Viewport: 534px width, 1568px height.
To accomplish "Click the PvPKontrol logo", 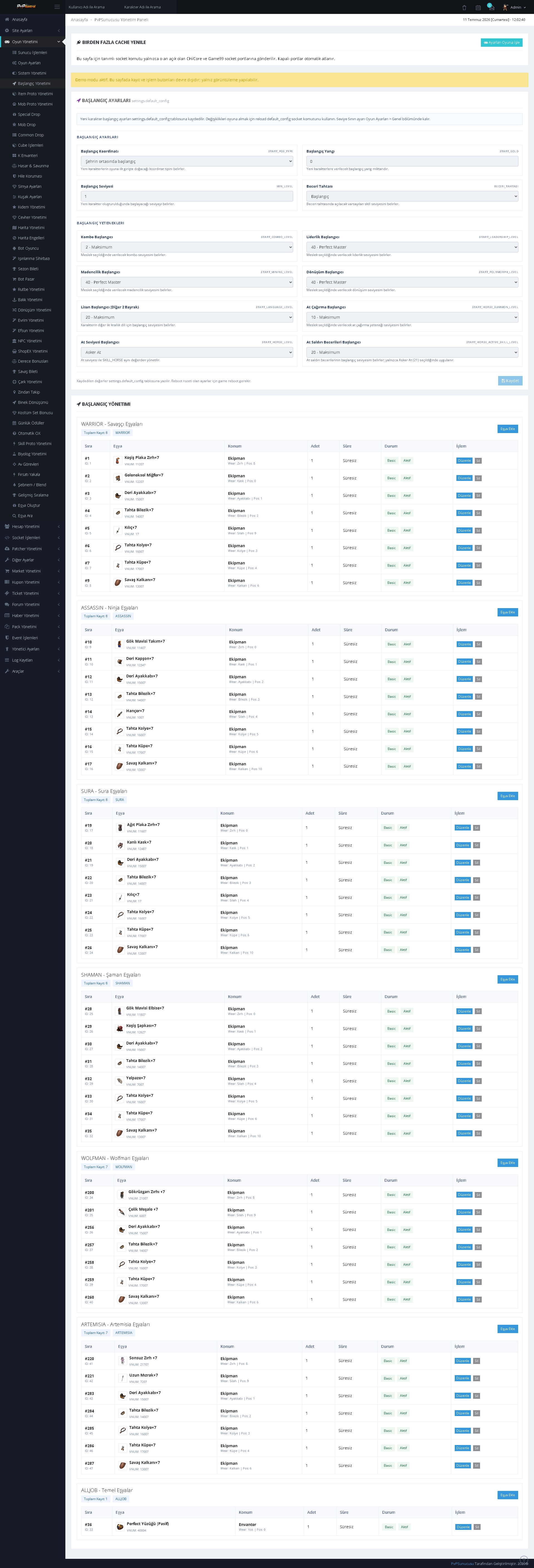I will 26,6.
